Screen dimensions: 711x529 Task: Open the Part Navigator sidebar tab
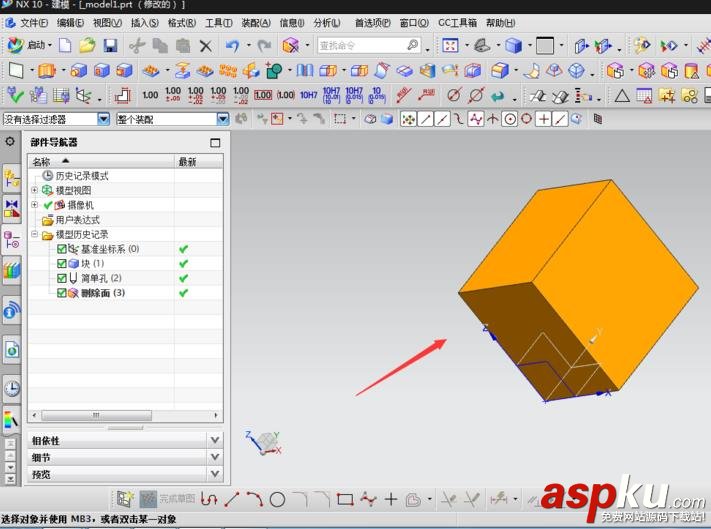point(11,239)
